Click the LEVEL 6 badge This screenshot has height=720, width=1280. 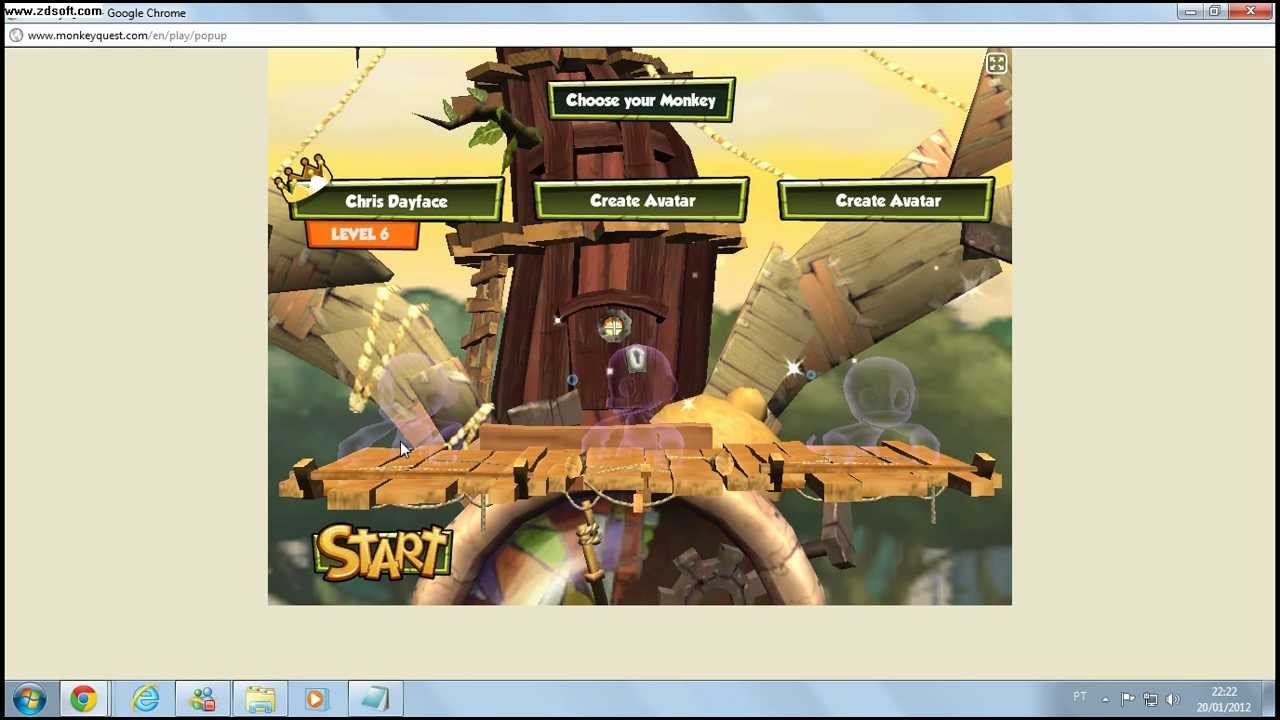pos(361,234)
